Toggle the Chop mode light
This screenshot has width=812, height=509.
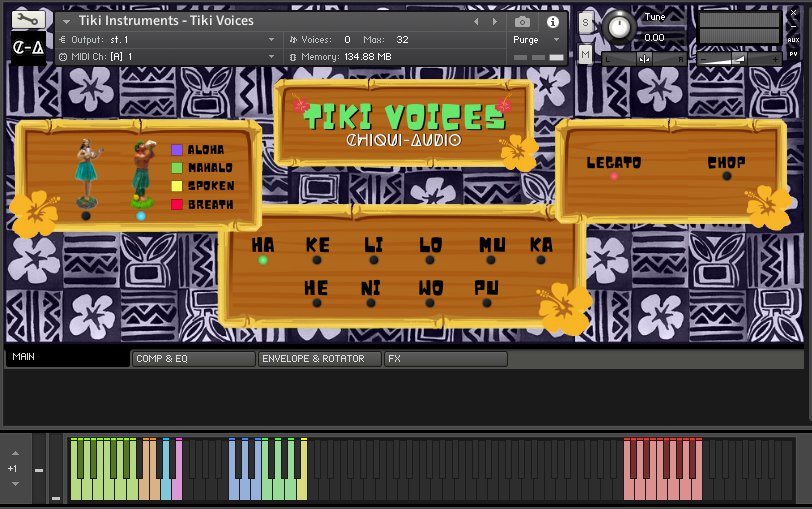click(726, 176)
